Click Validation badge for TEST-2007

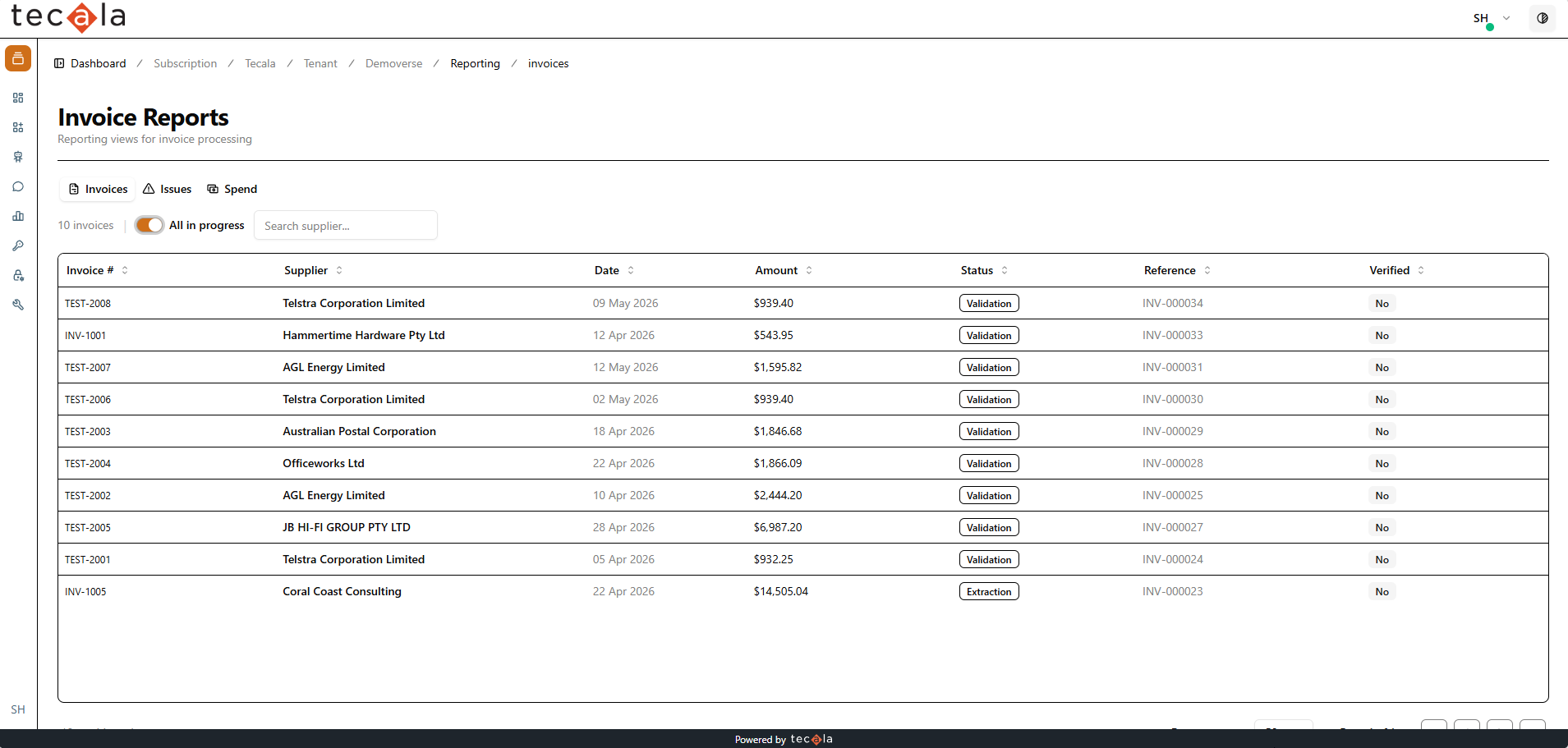click(x=989, y=367)
